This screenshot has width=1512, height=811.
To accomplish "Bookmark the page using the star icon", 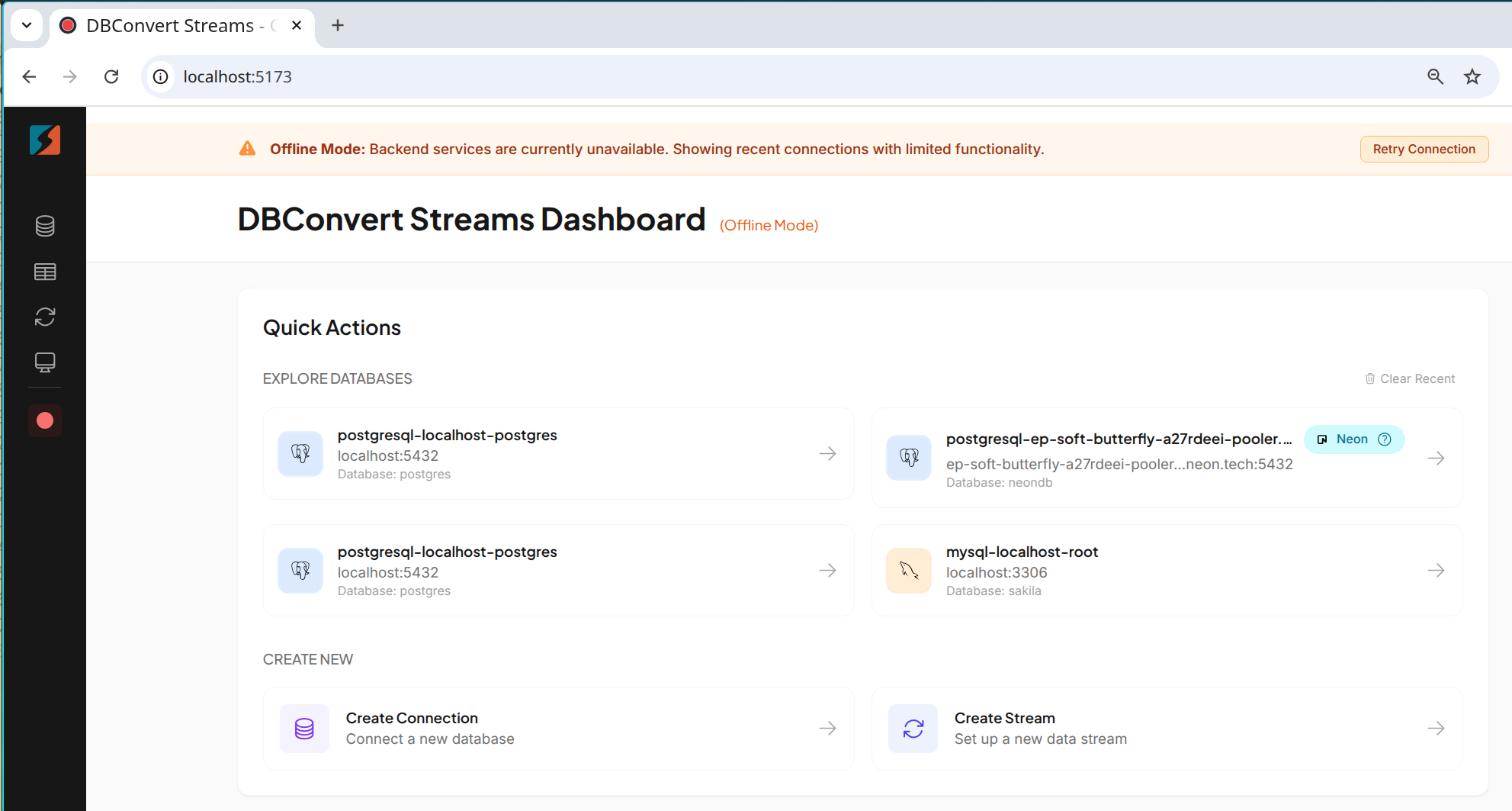I will 1472,76.
